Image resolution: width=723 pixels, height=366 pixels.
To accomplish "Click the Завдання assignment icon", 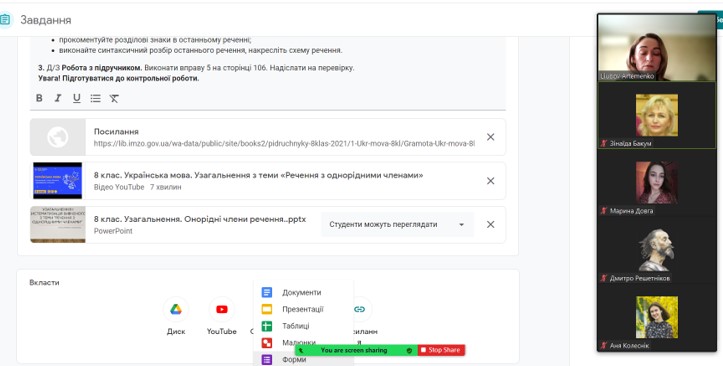I will (x=5, y=20).
